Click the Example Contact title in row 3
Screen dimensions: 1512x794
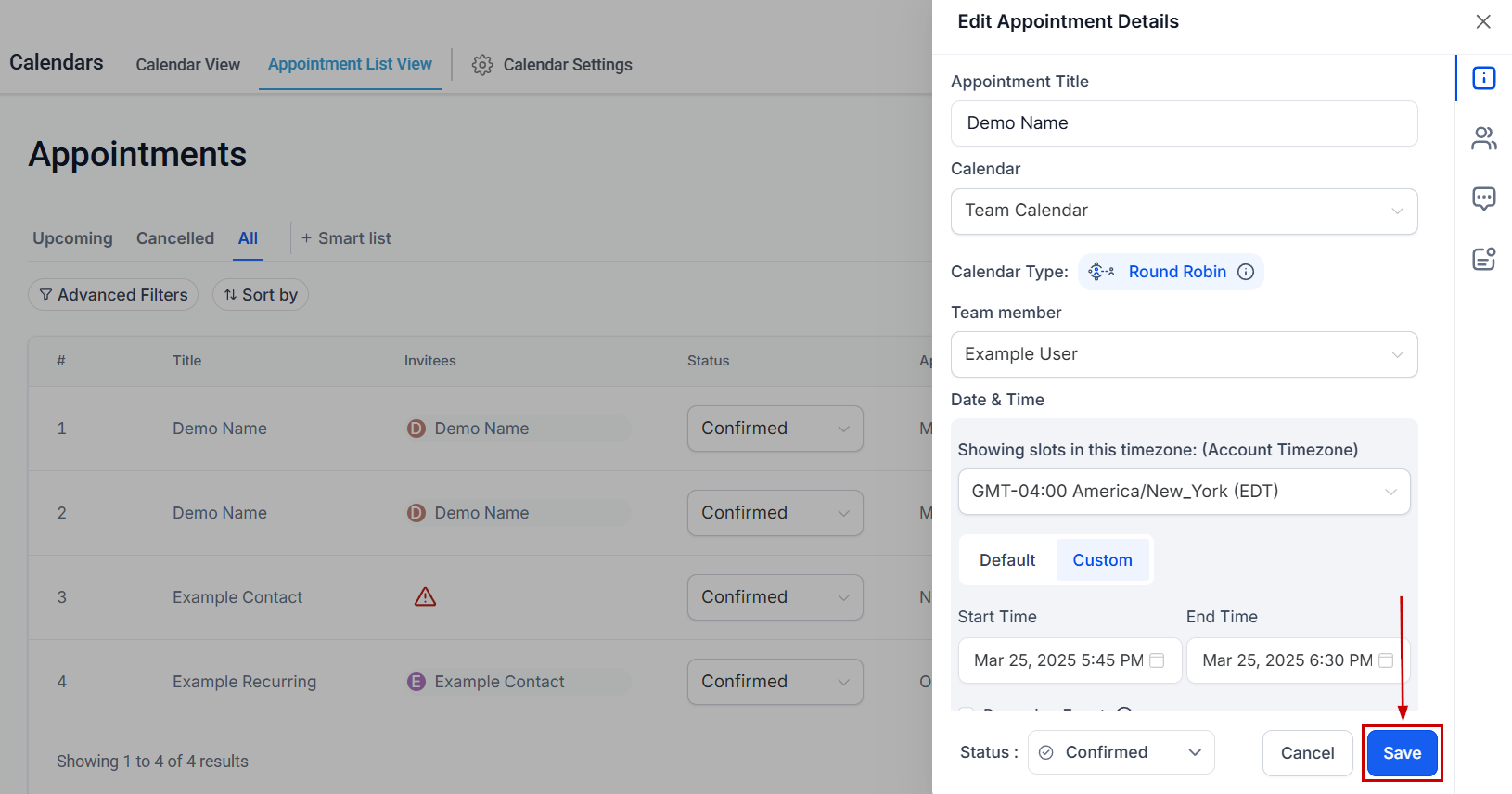click(x=237, y=597)
